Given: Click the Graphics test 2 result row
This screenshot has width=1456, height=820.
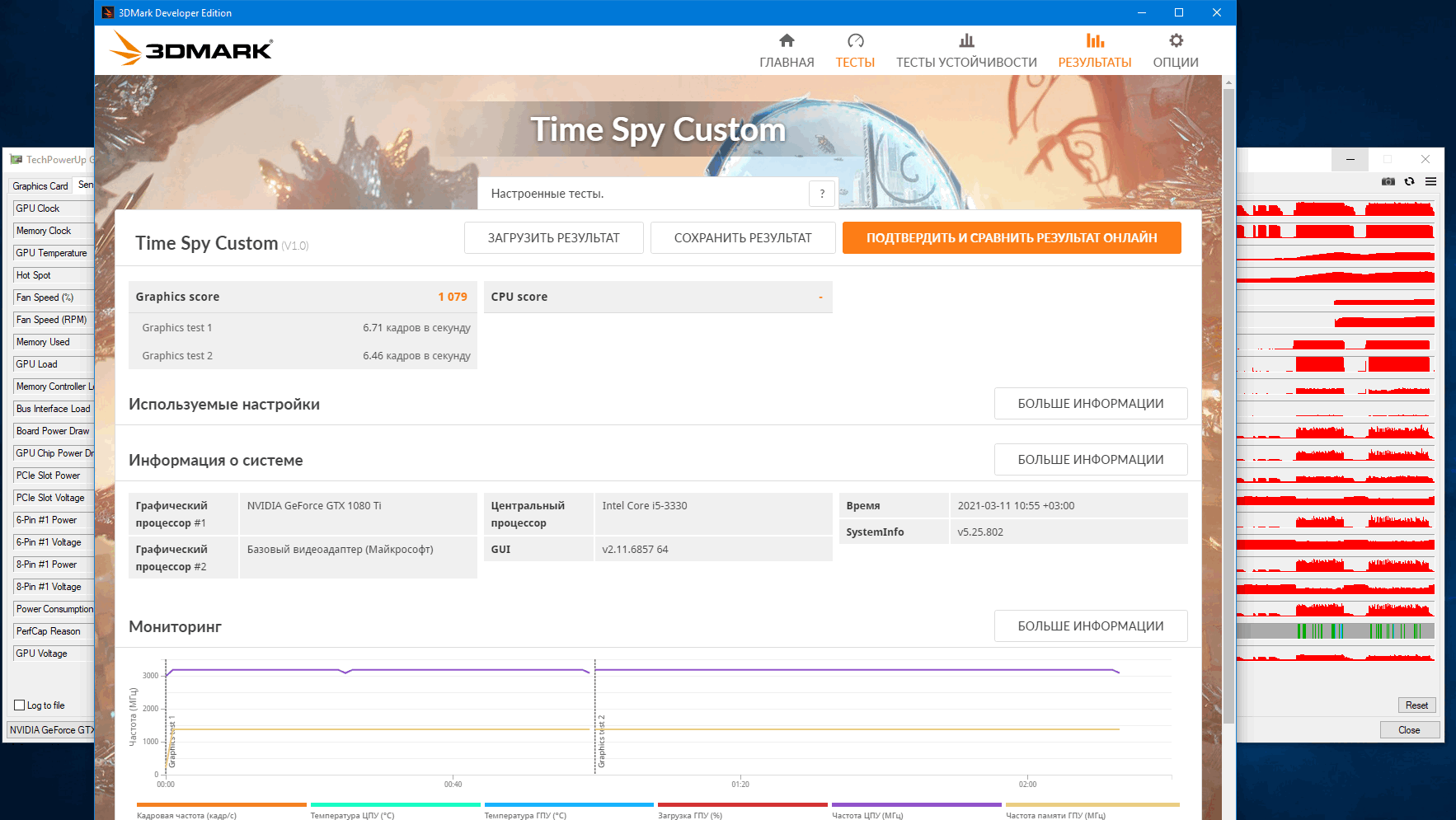Looking at the screenshot, I should tap(303, 355).
